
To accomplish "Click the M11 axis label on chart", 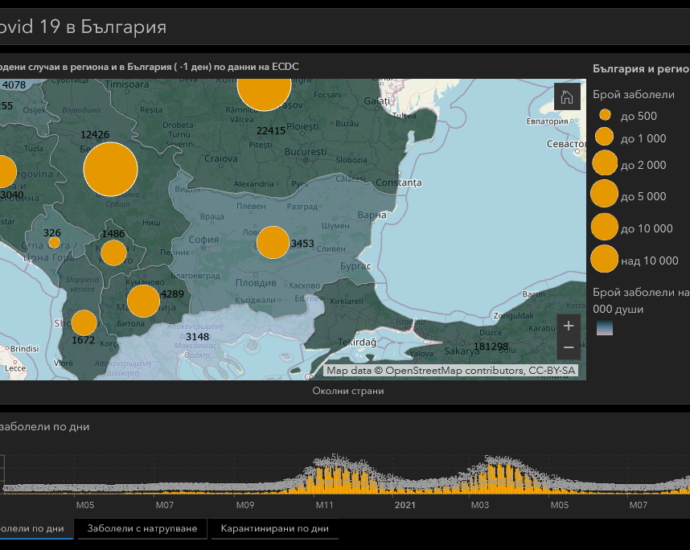I will click(324, 505).
